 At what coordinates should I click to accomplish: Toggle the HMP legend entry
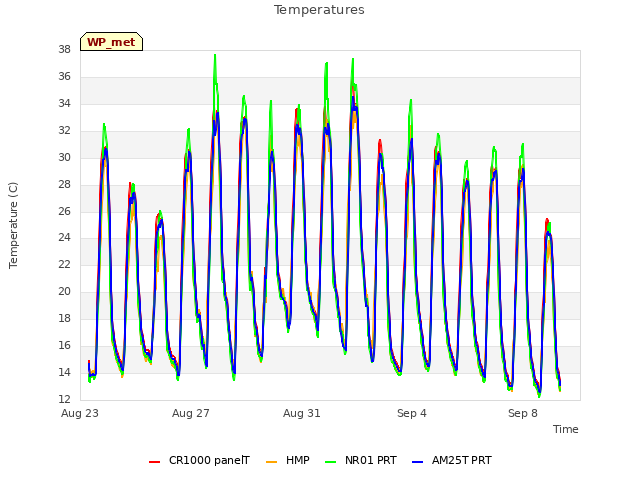point(288,460)
